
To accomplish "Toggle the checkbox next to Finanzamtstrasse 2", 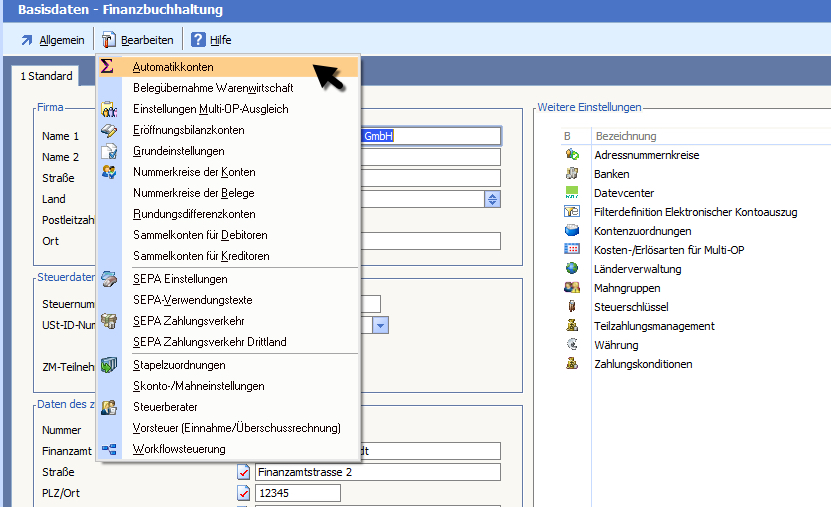I will click(243, 472).
